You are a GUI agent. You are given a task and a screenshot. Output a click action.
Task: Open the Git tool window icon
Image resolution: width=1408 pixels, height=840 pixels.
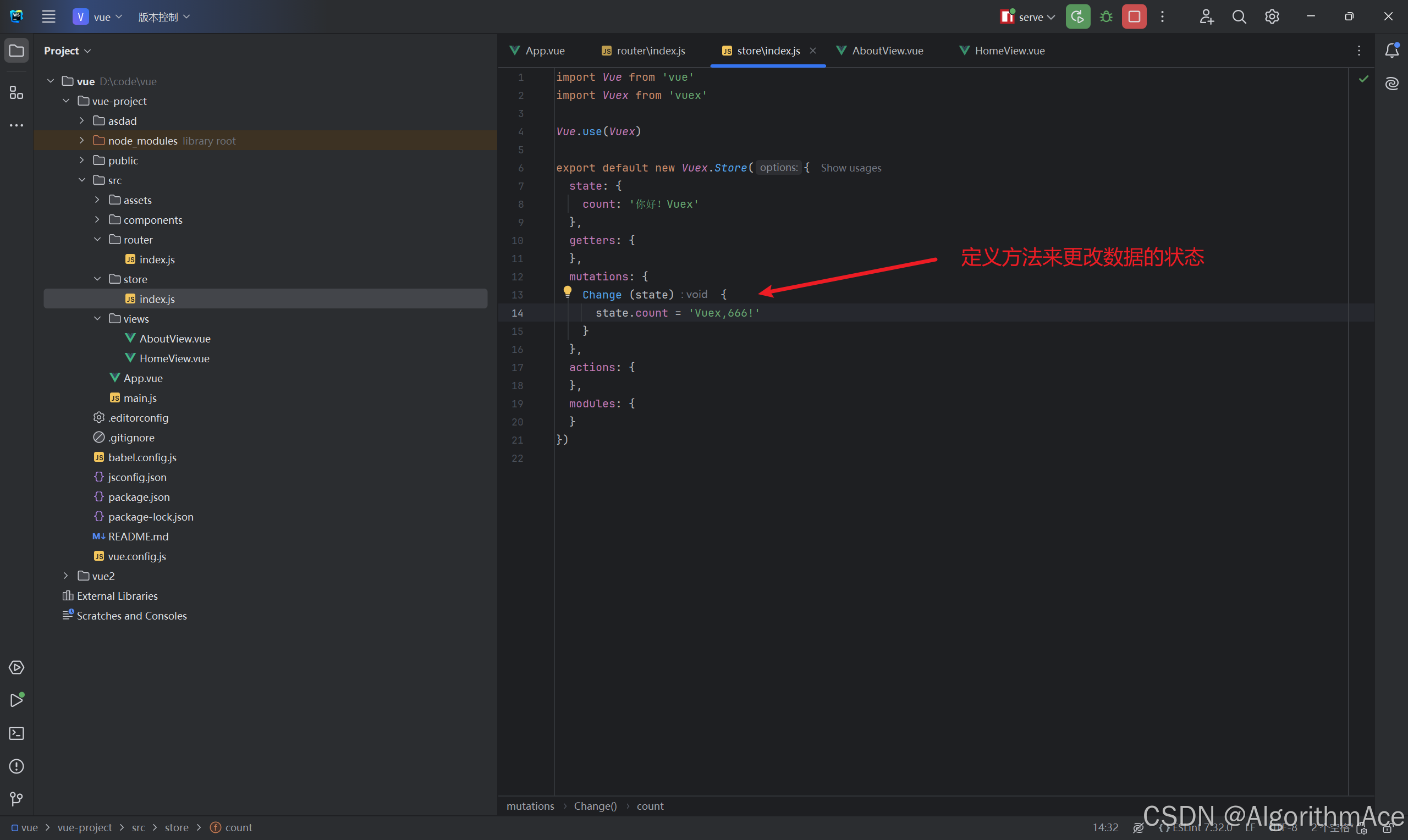pyautogui.click(x=16, y=799)
